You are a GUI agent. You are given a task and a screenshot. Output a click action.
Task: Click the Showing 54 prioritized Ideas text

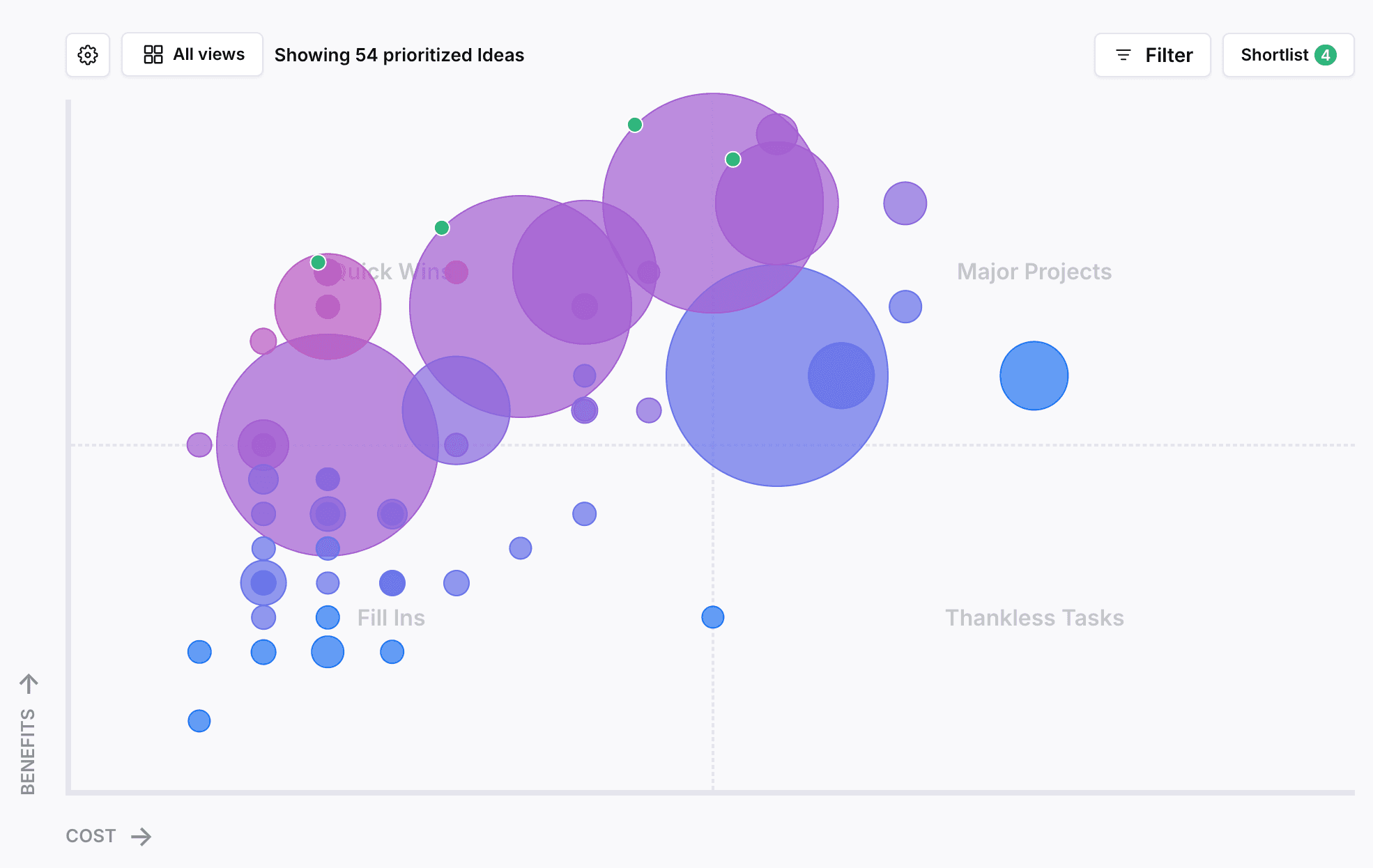[x=399, y=55]
